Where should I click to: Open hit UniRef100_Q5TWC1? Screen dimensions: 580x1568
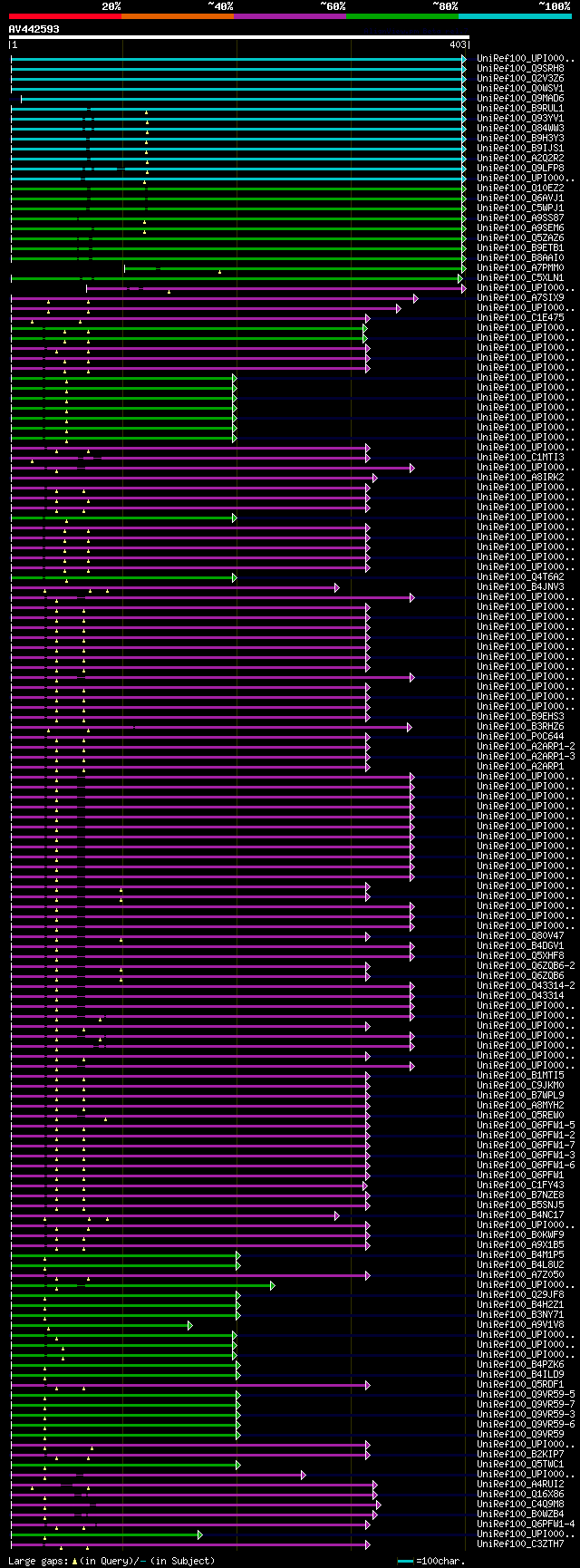(520, 1464)
